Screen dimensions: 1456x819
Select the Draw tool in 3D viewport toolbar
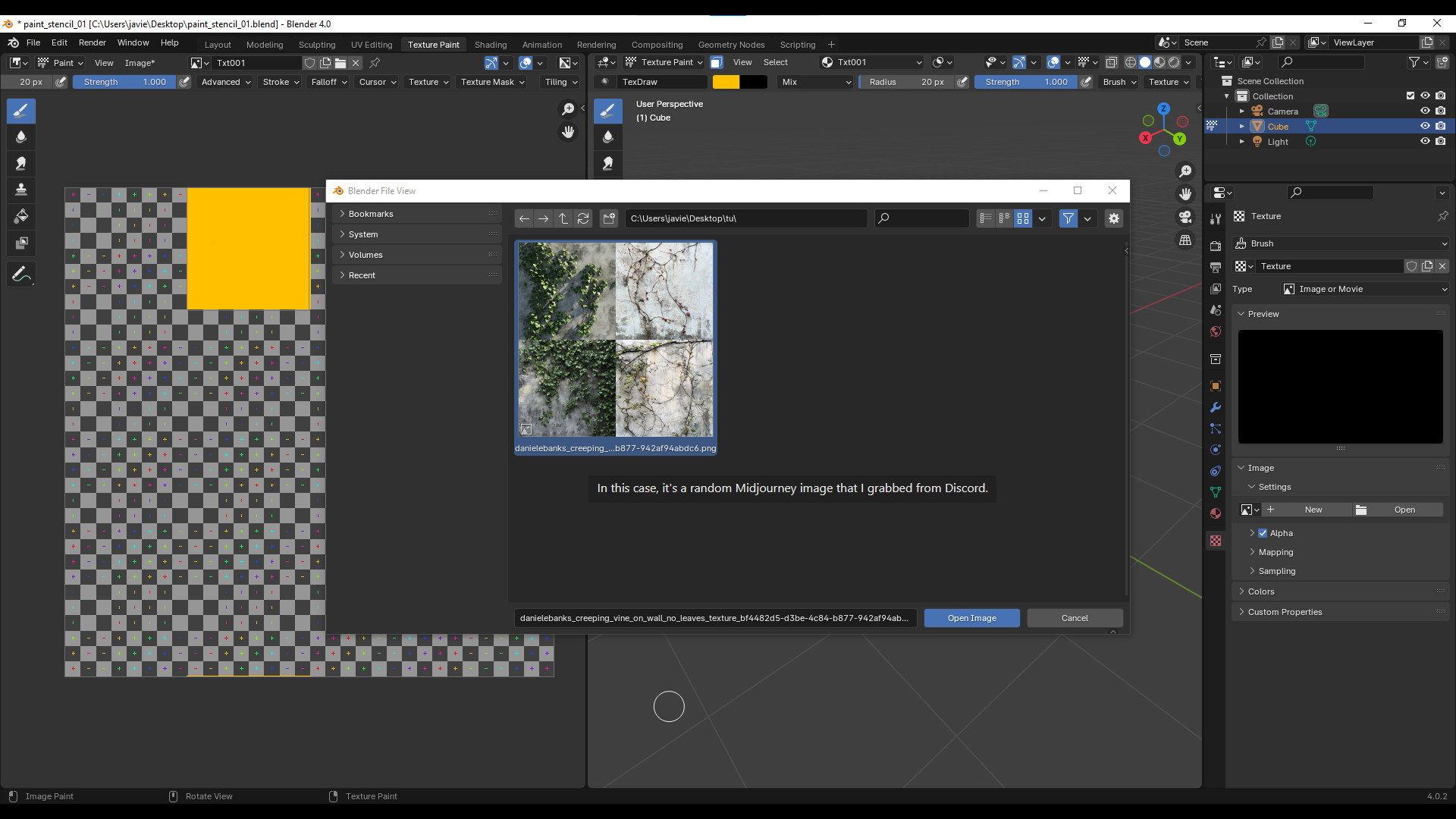(607, 111)
